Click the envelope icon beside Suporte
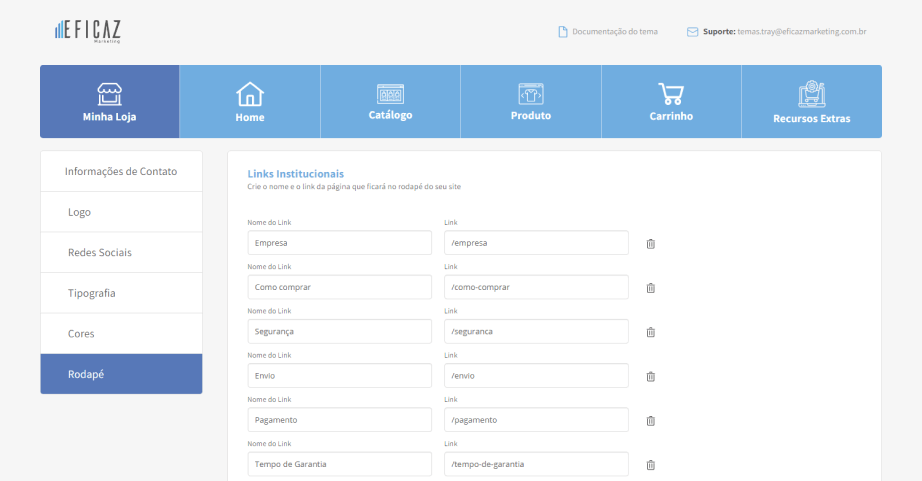Viewport: 922px width, 481px height. 693,32
